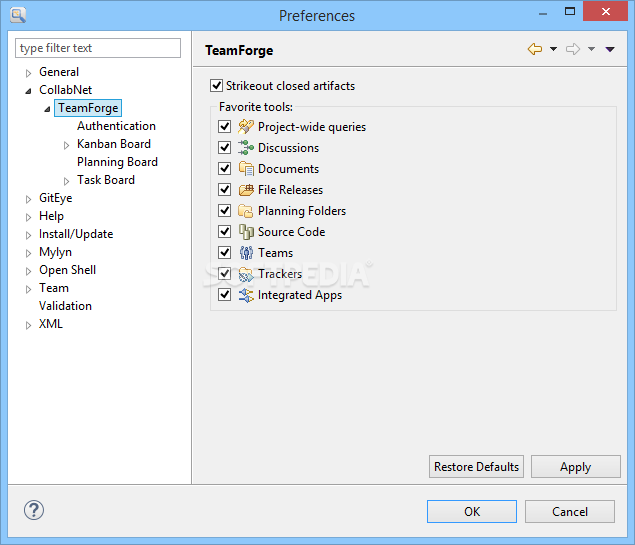This screenshot has width=635, height=545.
Task: Open the forward history dropdown arrow
Action: pos(591,49)
